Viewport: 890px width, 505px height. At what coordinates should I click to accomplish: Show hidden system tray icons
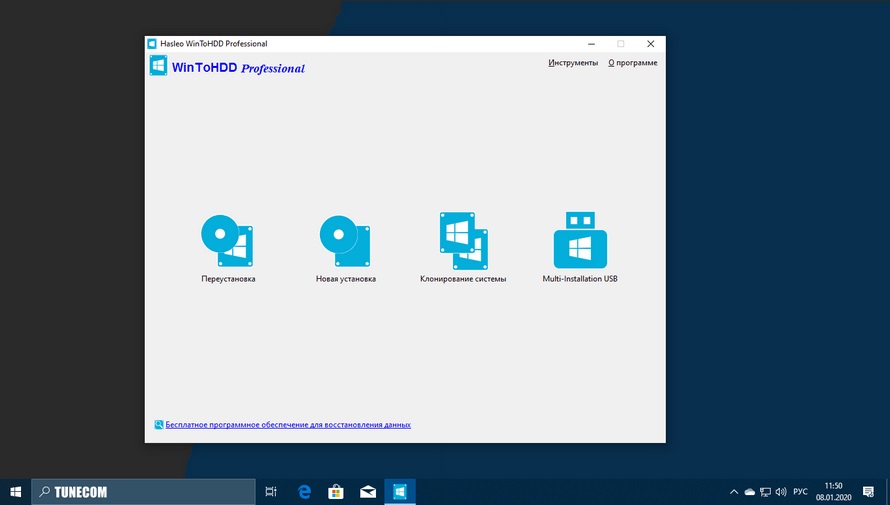coord(734,492)
